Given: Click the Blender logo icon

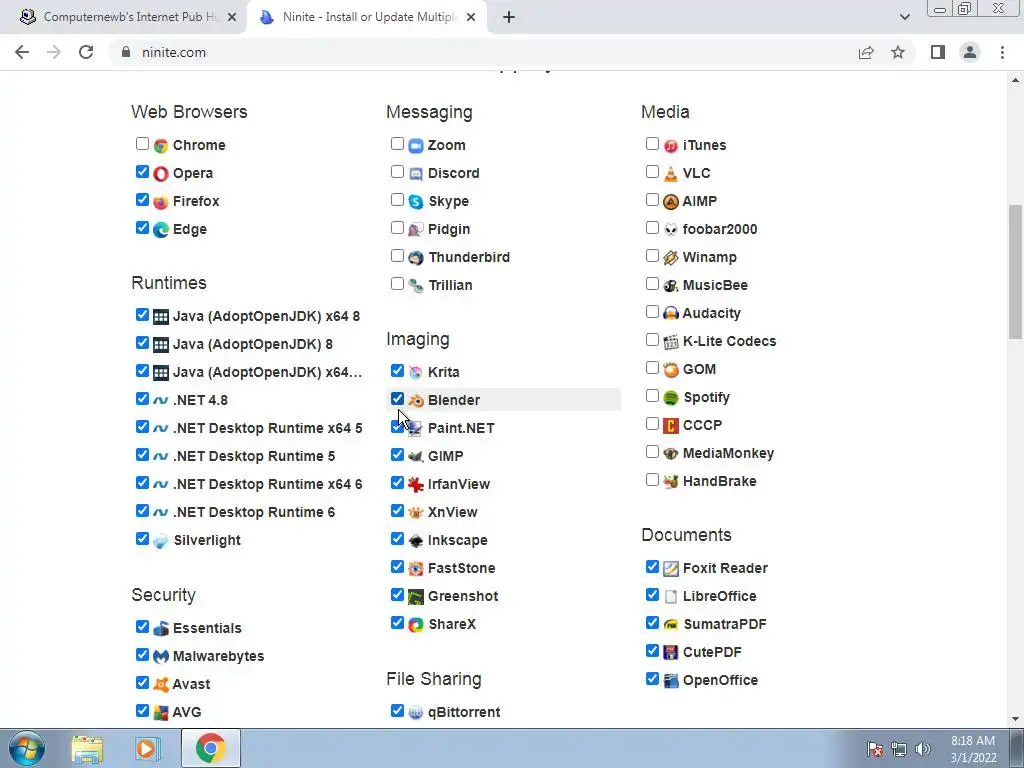Looking at the screenshot, I should tap(416, 400).
